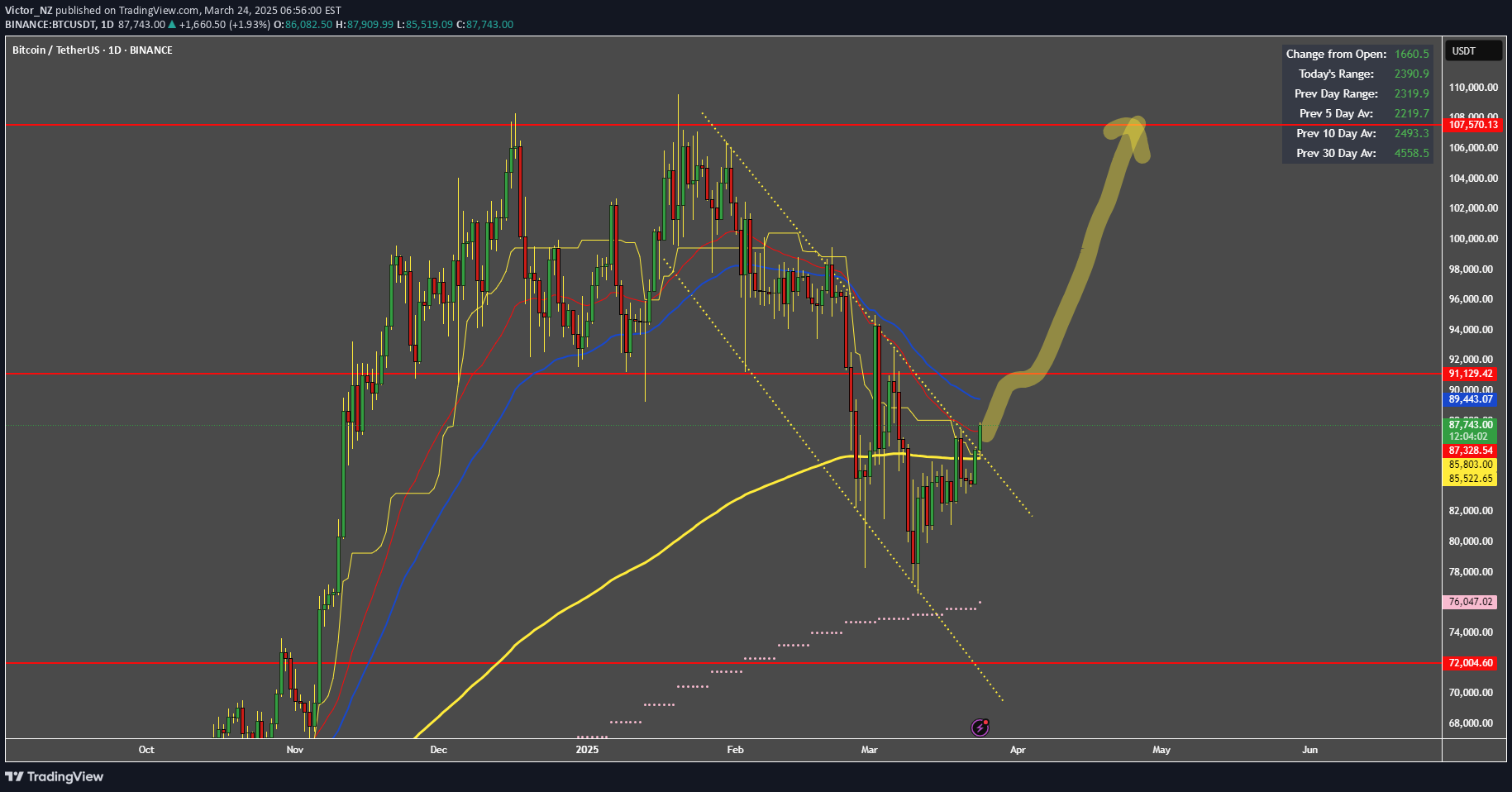Click the BINANCE:BTCUSDT symbol text in header
The image size is (1512, 792).
click(x=51, y=24)
